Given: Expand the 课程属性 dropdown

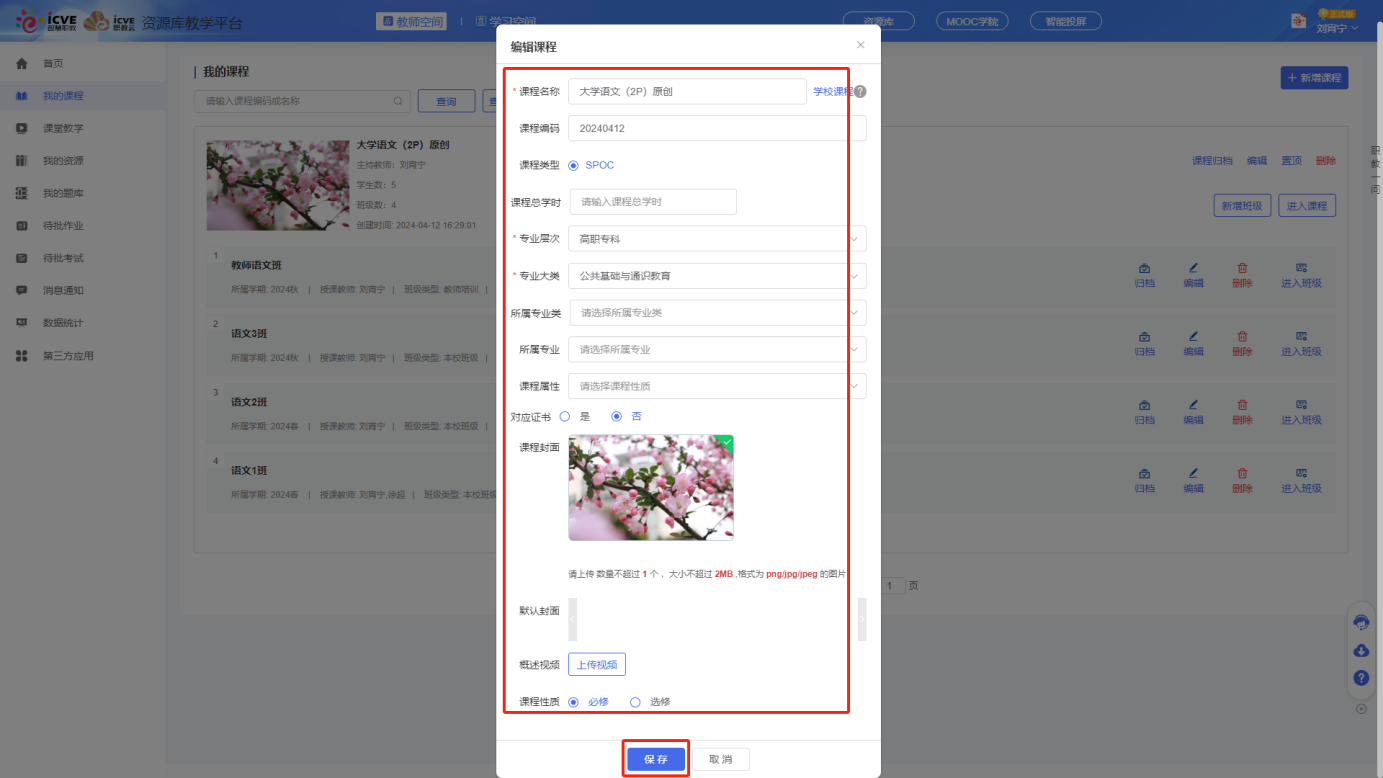Looking at the screenshot, I should [716, 386].
